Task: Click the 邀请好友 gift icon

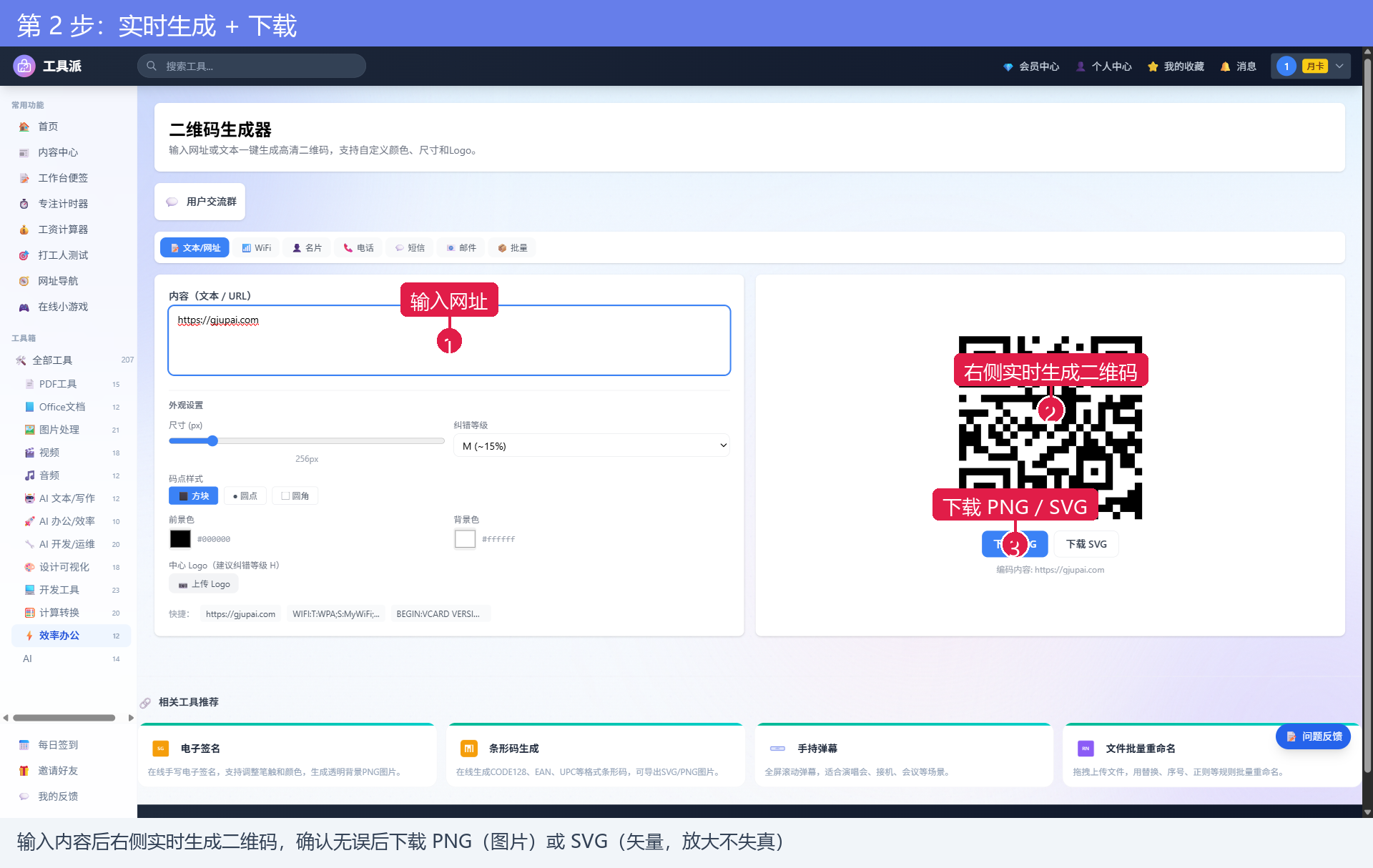Action: click(x=24, y=771)
